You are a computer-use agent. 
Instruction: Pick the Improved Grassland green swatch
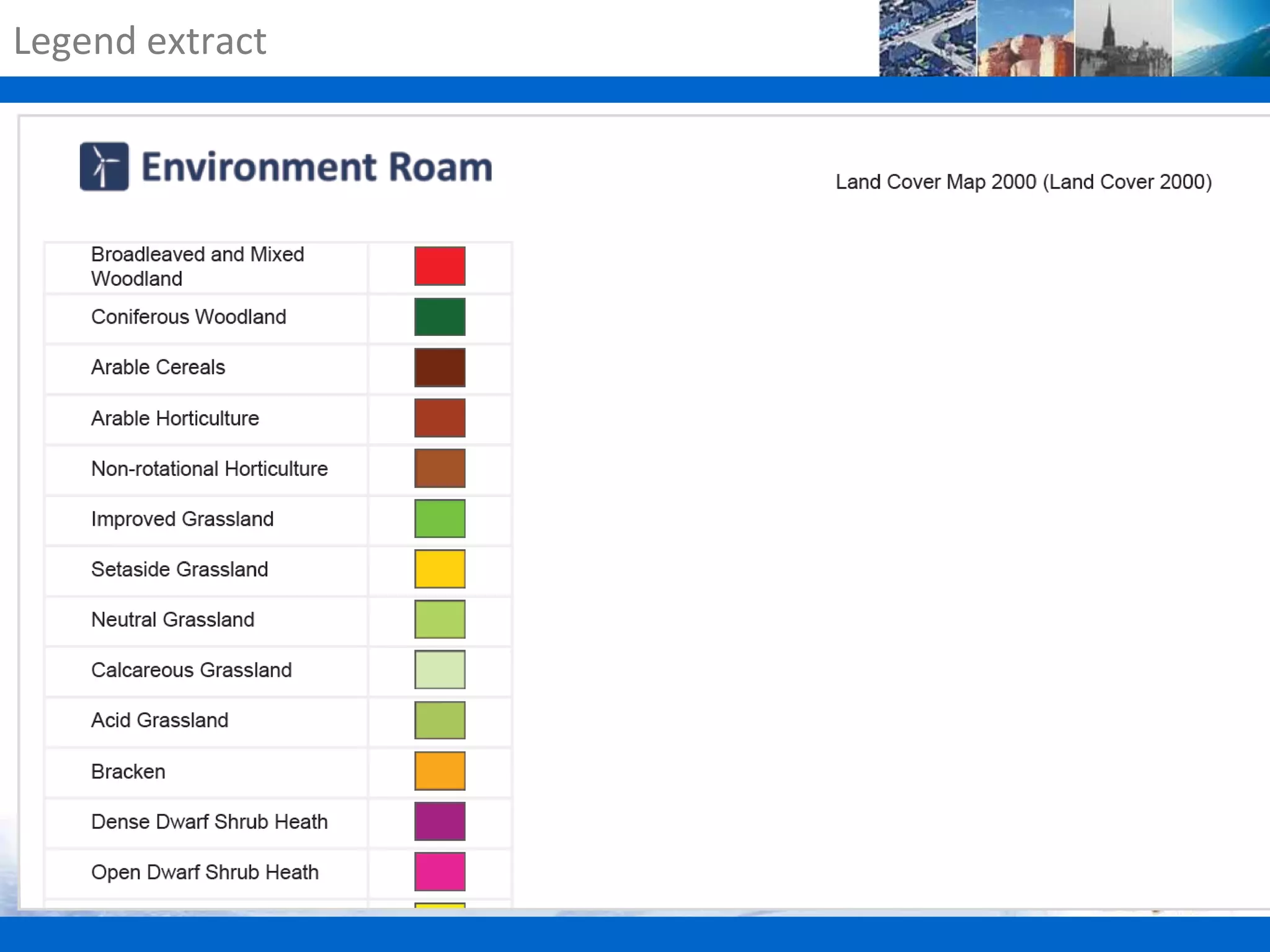pos(440,519)
